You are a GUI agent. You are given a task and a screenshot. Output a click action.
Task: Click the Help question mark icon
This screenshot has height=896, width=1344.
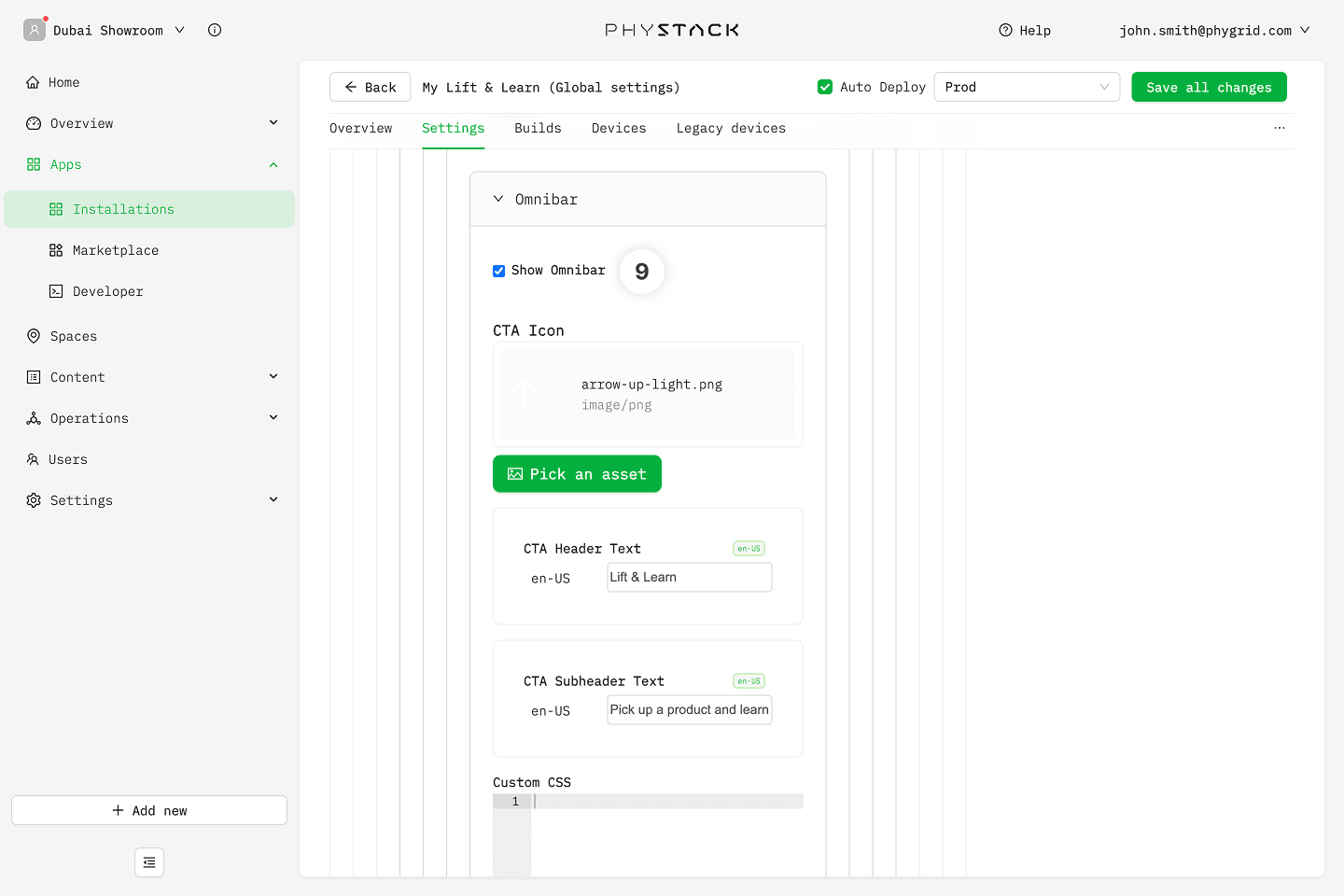pos(1005,30)
